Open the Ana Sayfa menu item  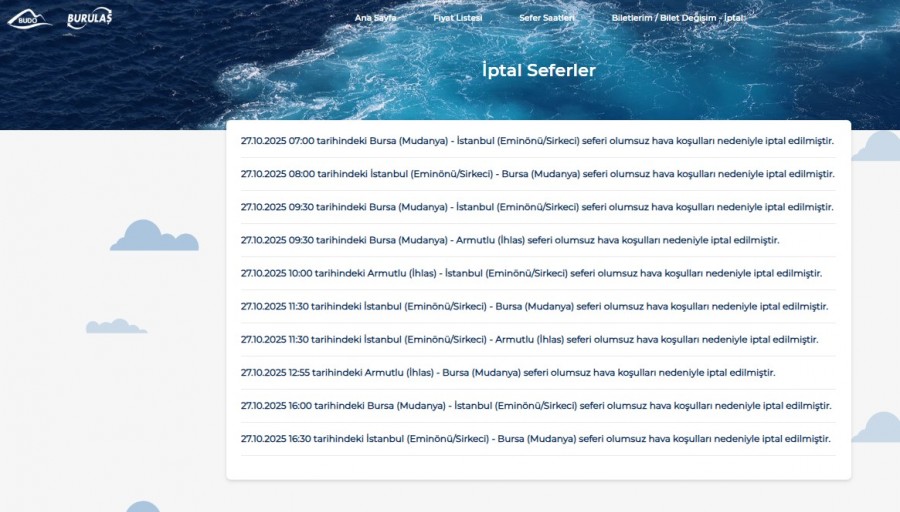[x=376, y=18]
